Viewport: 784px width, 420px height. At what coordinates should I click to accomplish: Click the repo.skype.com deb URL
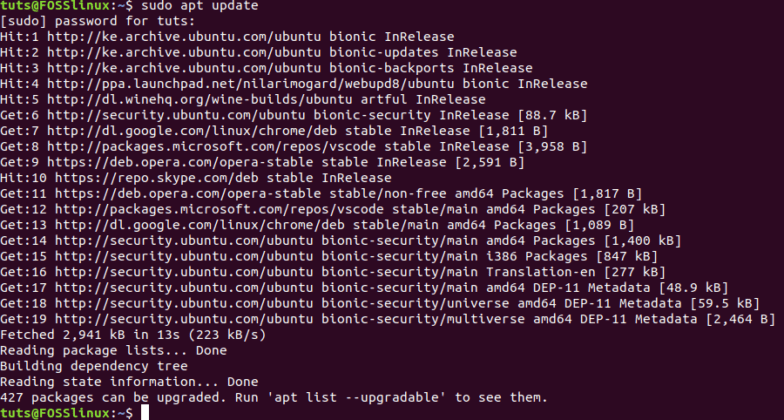pos(156,178)
